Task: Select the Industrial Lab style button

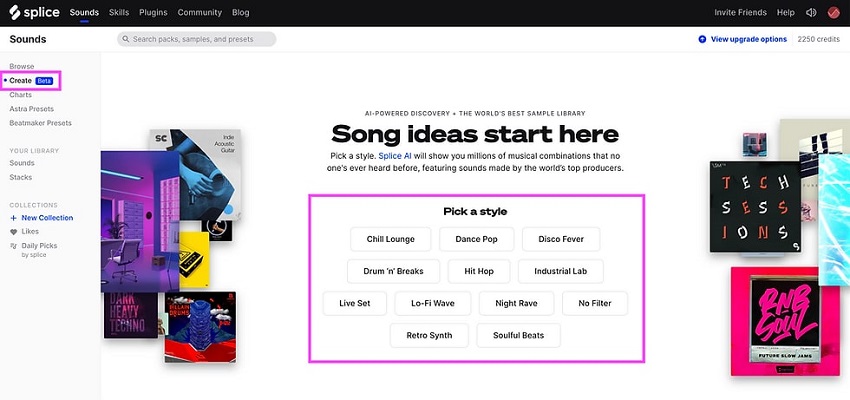Action: tap(561, 271)
